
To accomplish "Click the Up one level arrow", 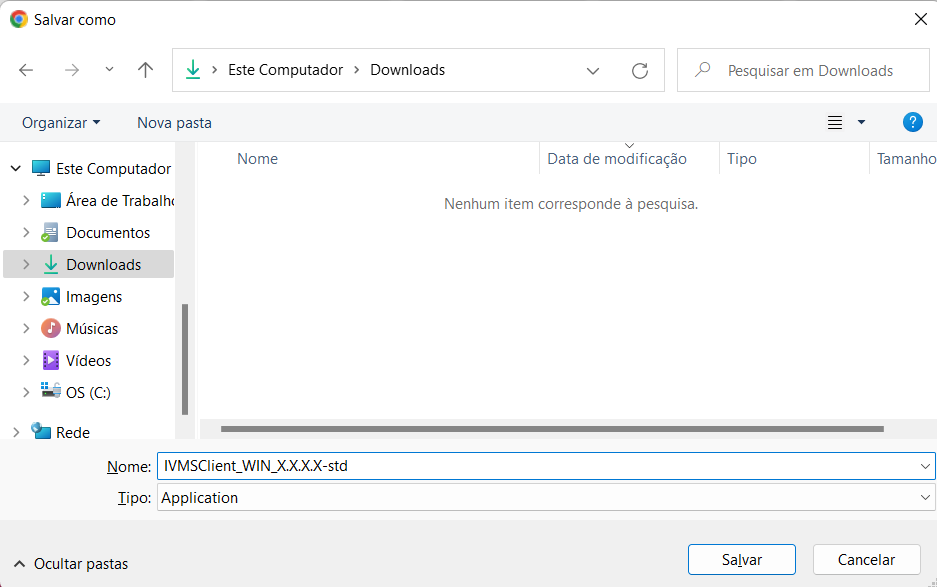I will tap(146, 70).
